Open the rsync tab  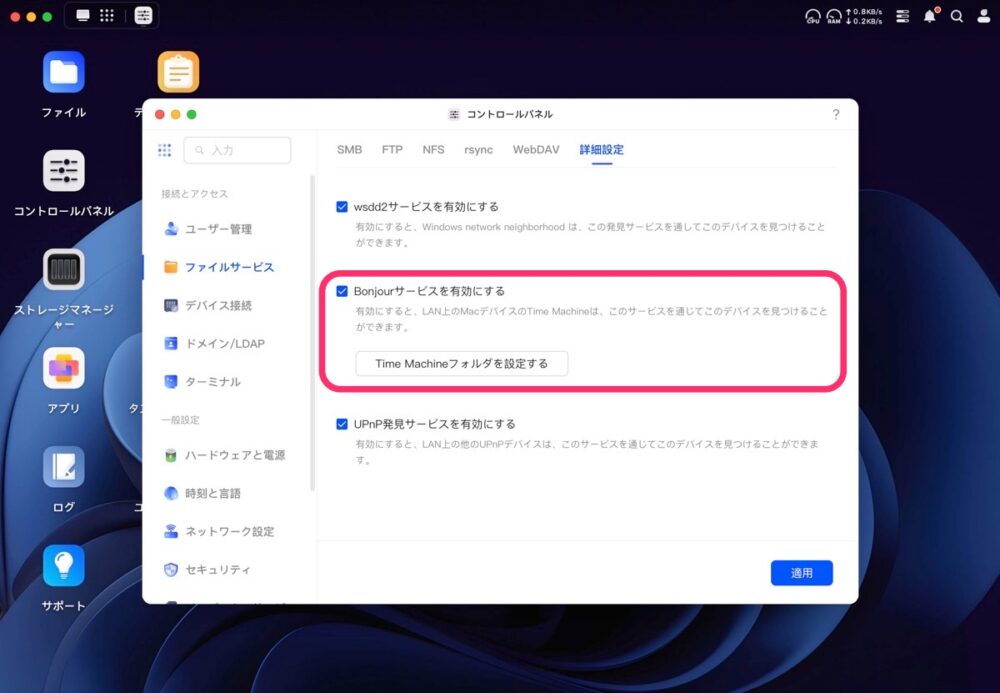click(478, 150)
